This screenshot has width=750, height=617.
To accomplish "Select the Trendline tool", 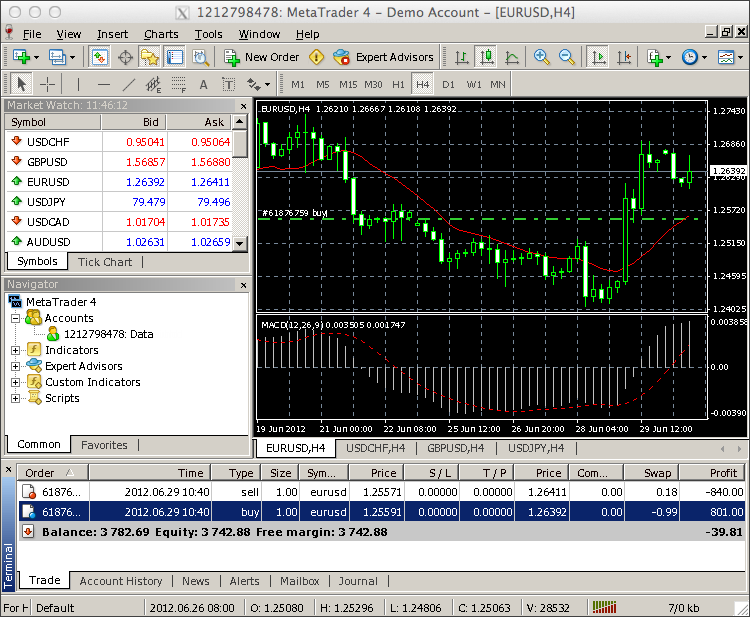I will tap(129, 85).
